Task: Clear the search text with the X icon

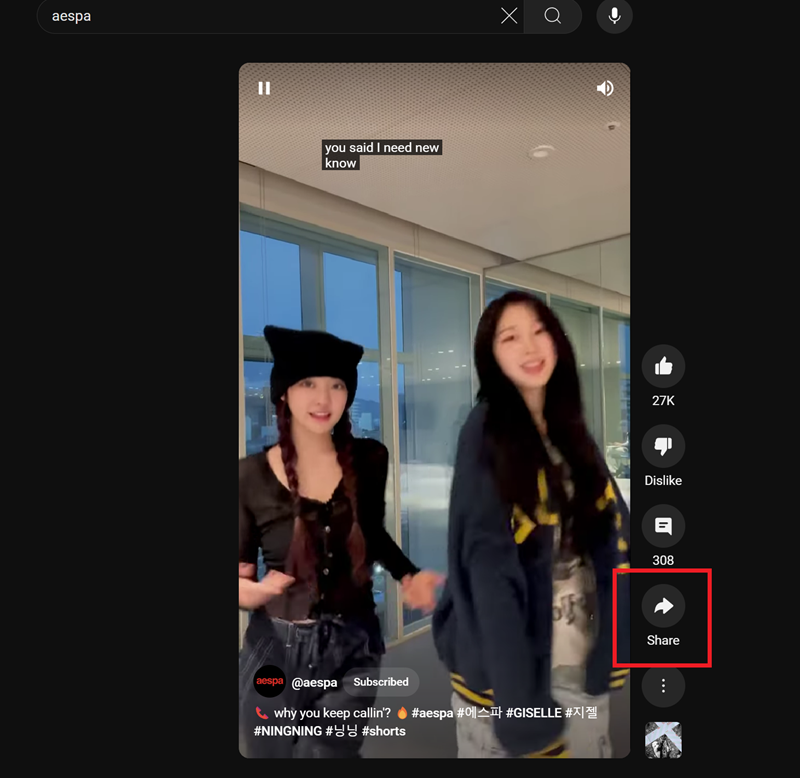Action: 509,16
